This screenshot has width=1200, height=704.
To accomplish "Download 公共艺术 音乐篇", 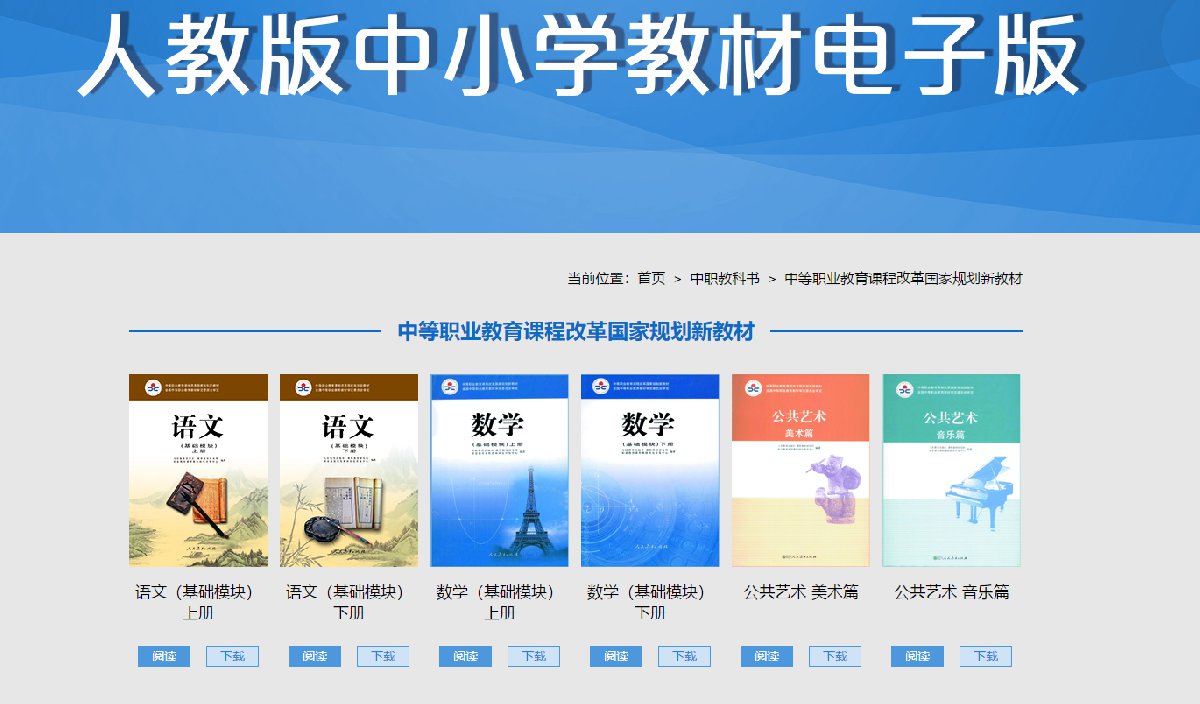I will [x=986, y=656].
